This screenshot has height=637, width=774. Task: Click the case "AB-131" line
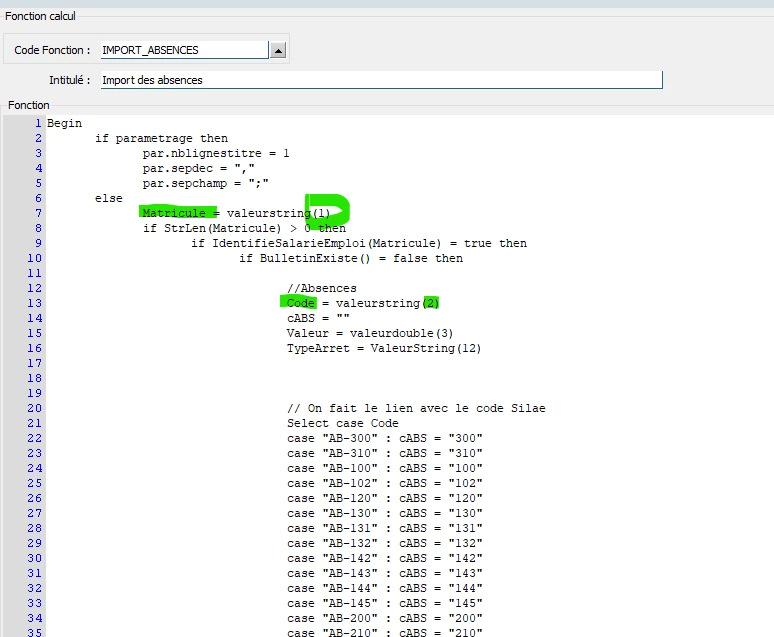tap(385, 528)
